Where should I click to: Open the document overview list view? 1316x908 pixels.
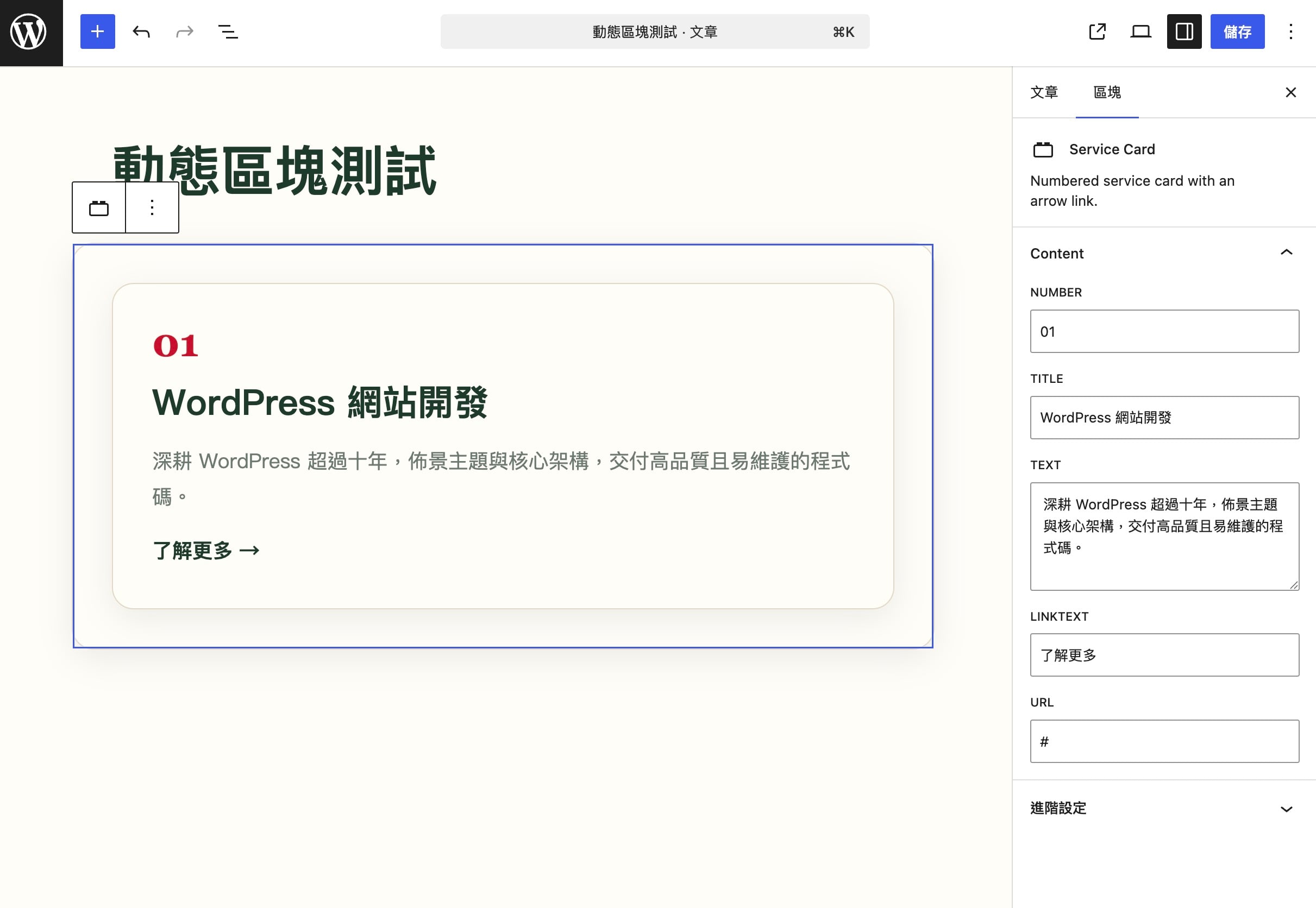click(228, 31)
